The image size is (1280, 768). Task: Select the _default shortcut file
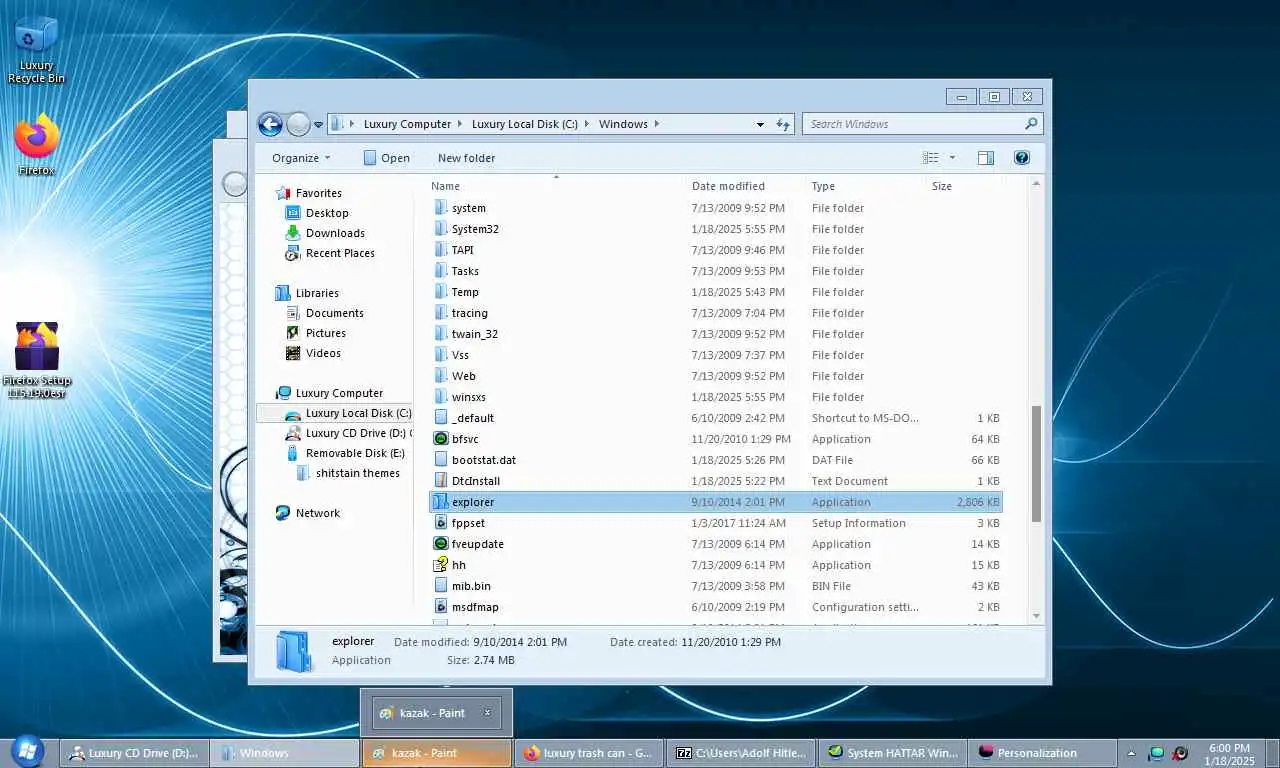473,418
